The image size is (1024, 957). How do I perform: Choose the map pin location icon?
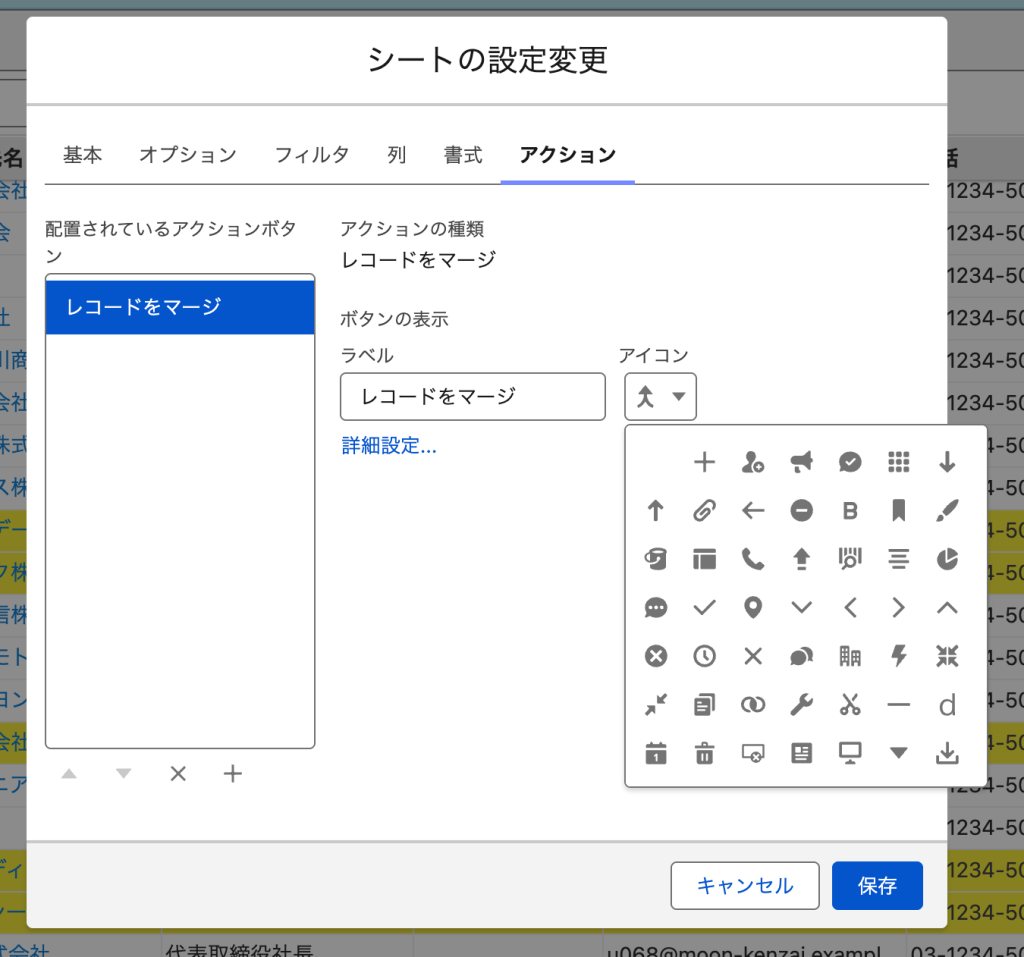(753, 607)
